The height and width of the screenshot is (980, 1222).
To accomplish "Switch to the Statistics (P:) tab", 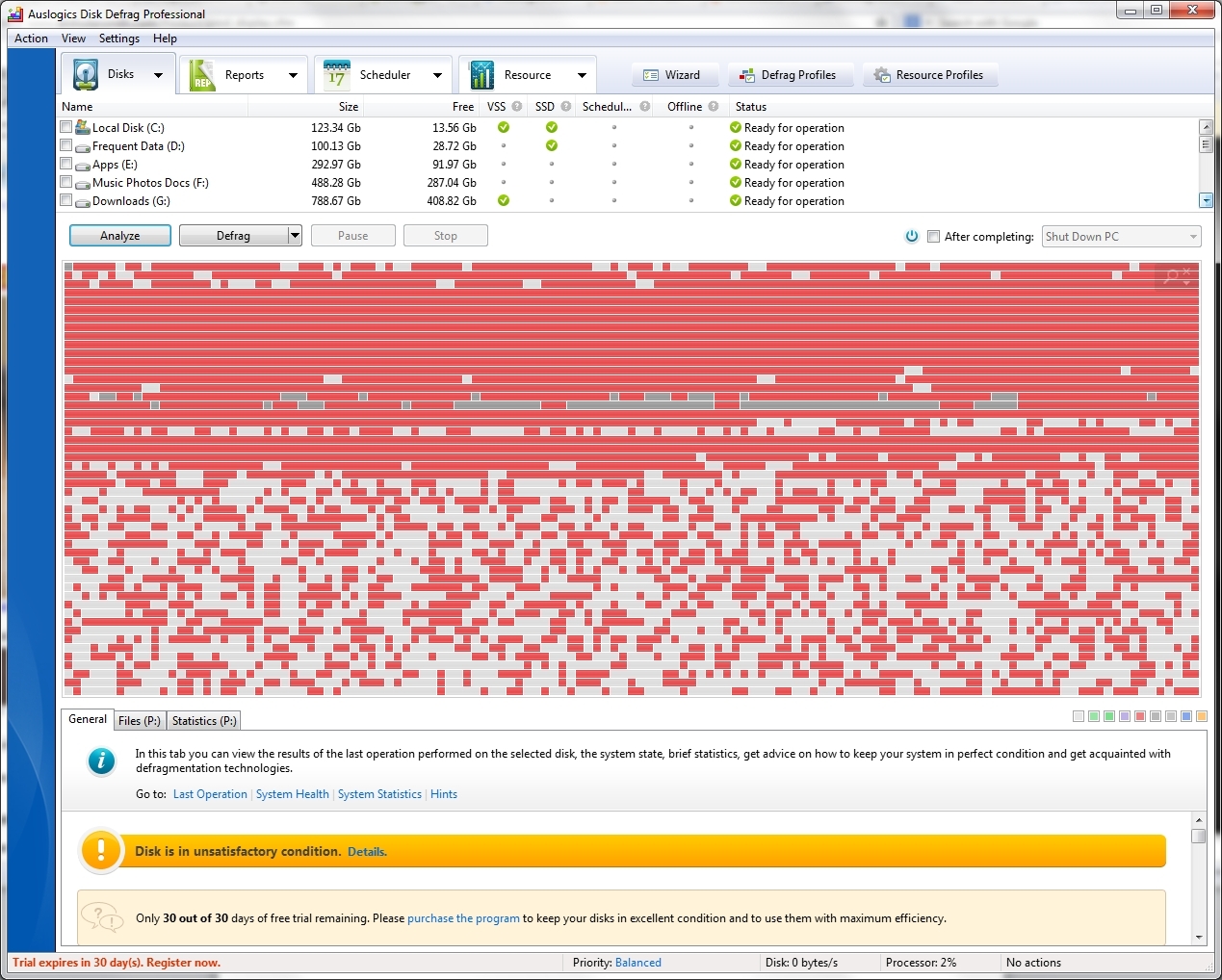I will coord(204,721).
